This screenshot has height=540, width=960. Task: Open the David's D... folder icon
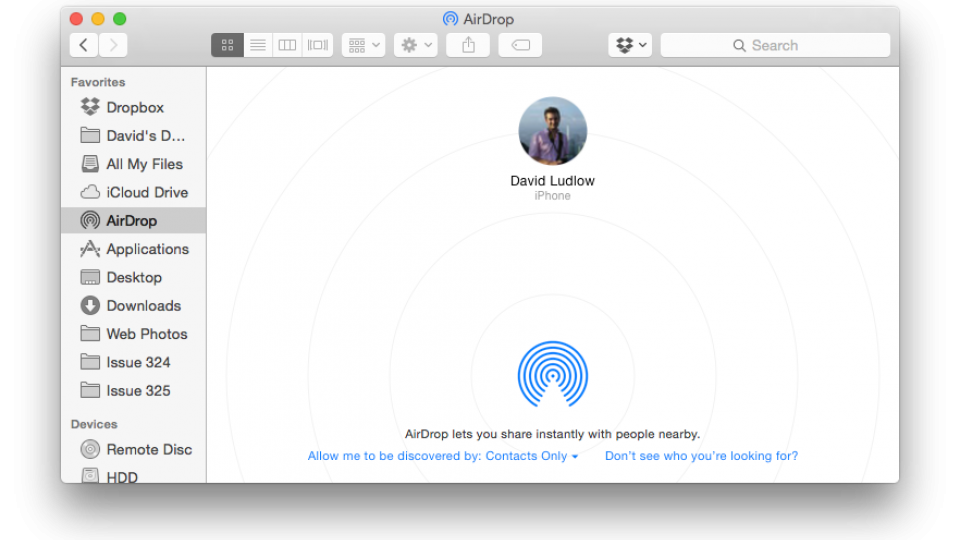coord(90,135)
